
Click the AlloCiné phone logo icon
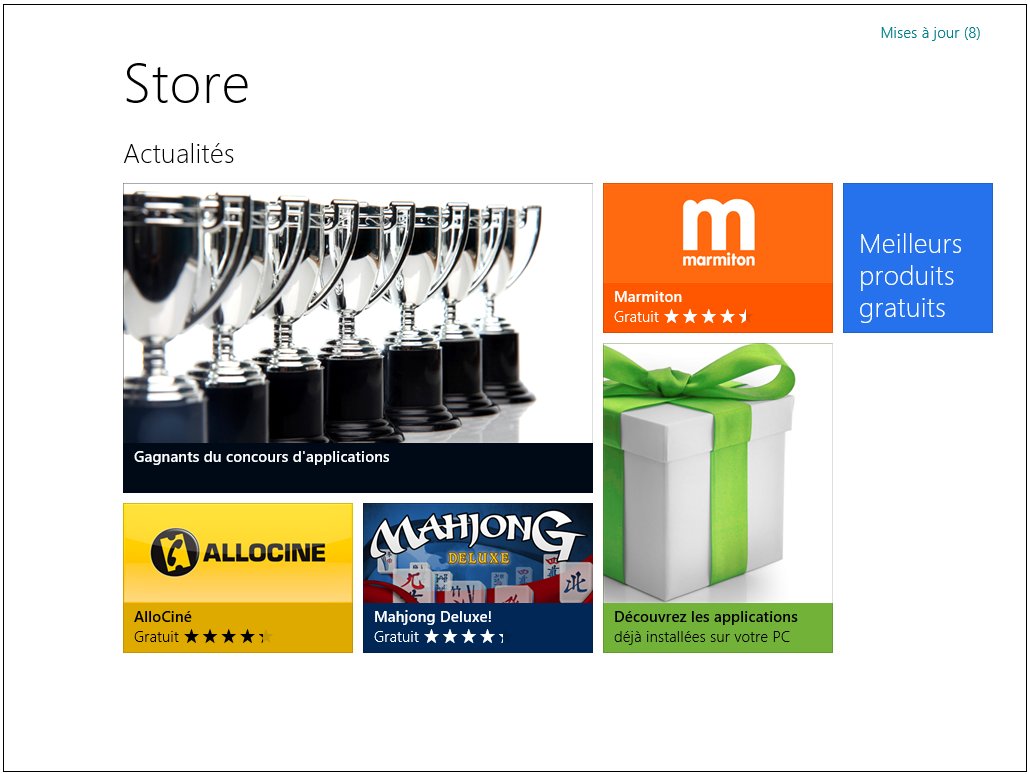point(174,552)
